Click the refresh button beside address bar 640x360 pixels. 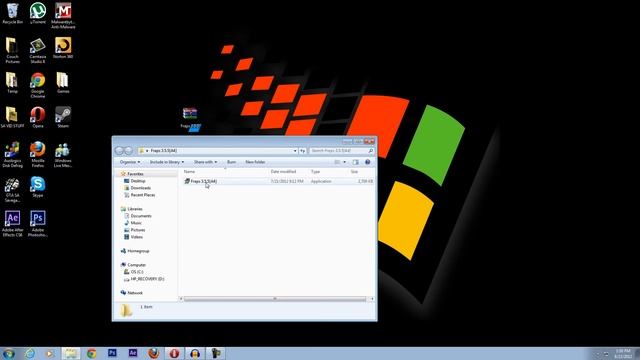click(302, 151)
